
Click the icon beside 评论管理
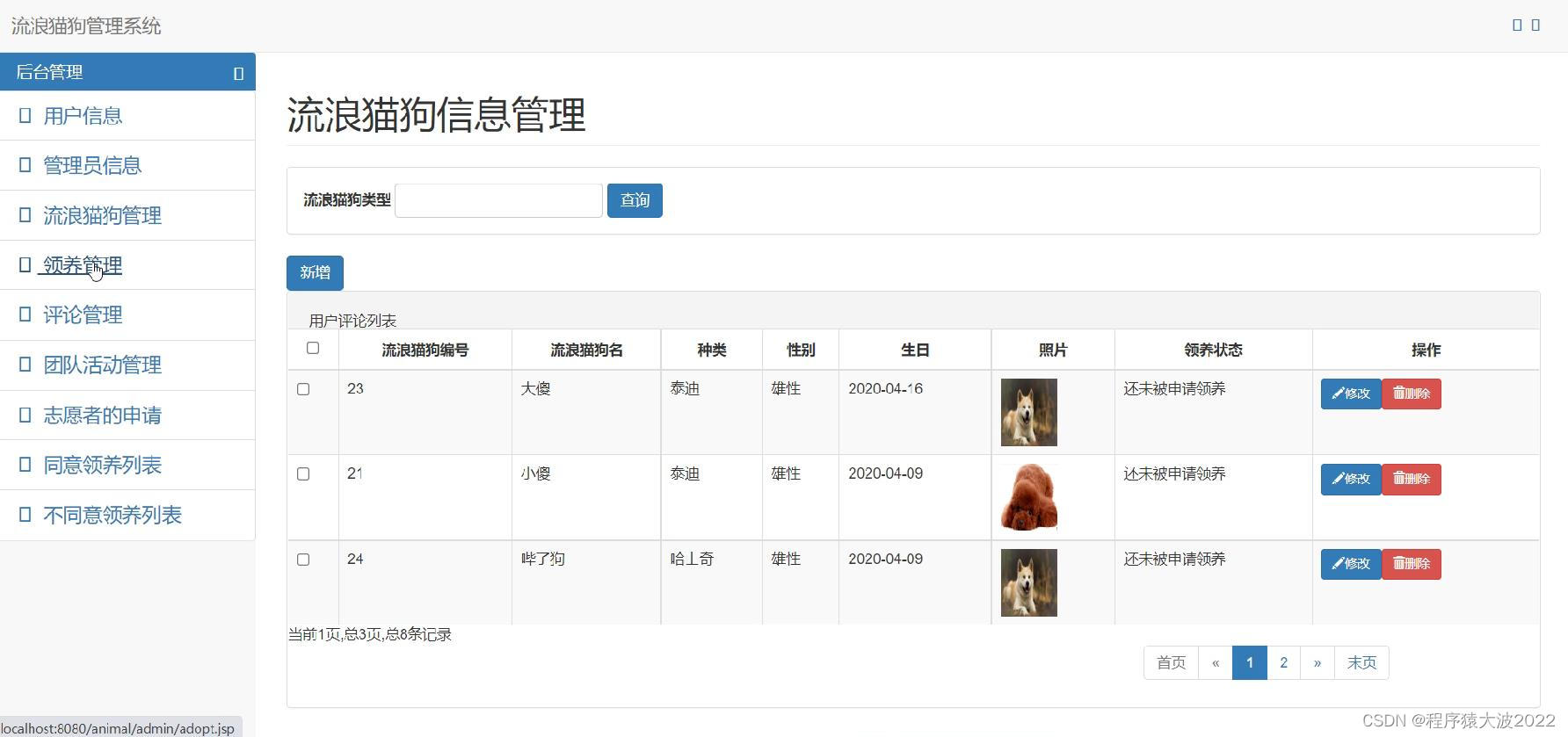(25, 314)
